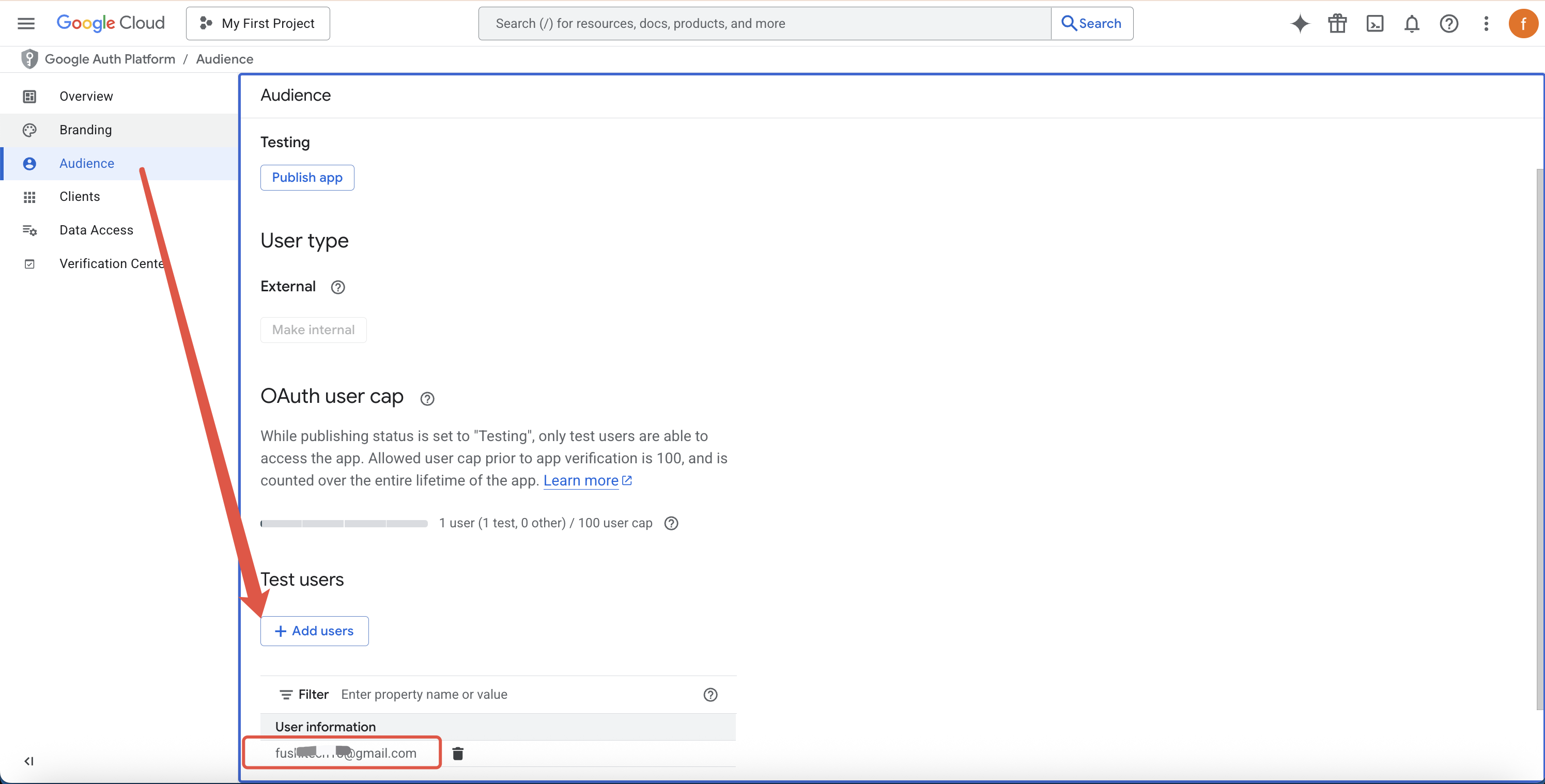This screenshot has height=784, width=1545.
Task: Click the Clients grid icon
Action: pos(29,197)
